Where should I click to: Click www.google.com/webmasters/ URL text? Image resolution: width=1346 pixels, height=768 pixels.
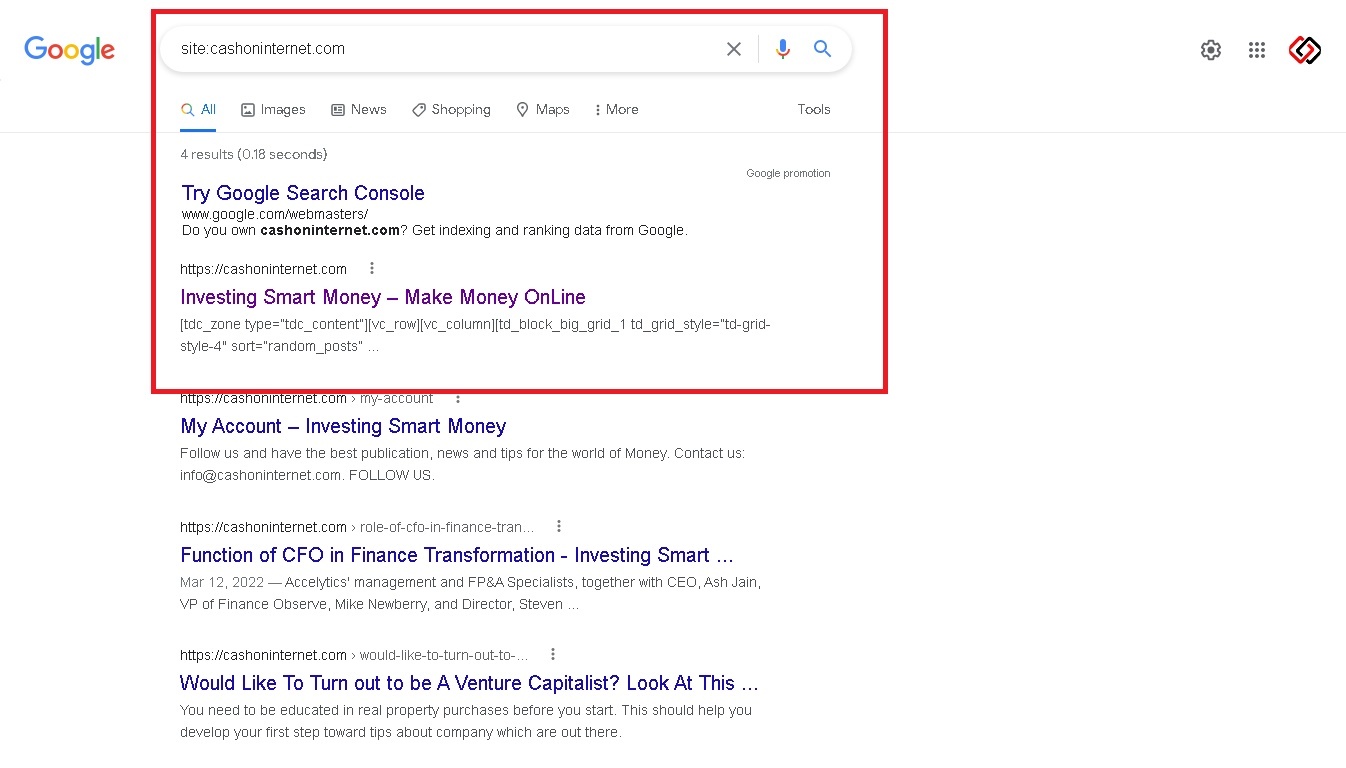pyautogui.click(x=275, y=214)
